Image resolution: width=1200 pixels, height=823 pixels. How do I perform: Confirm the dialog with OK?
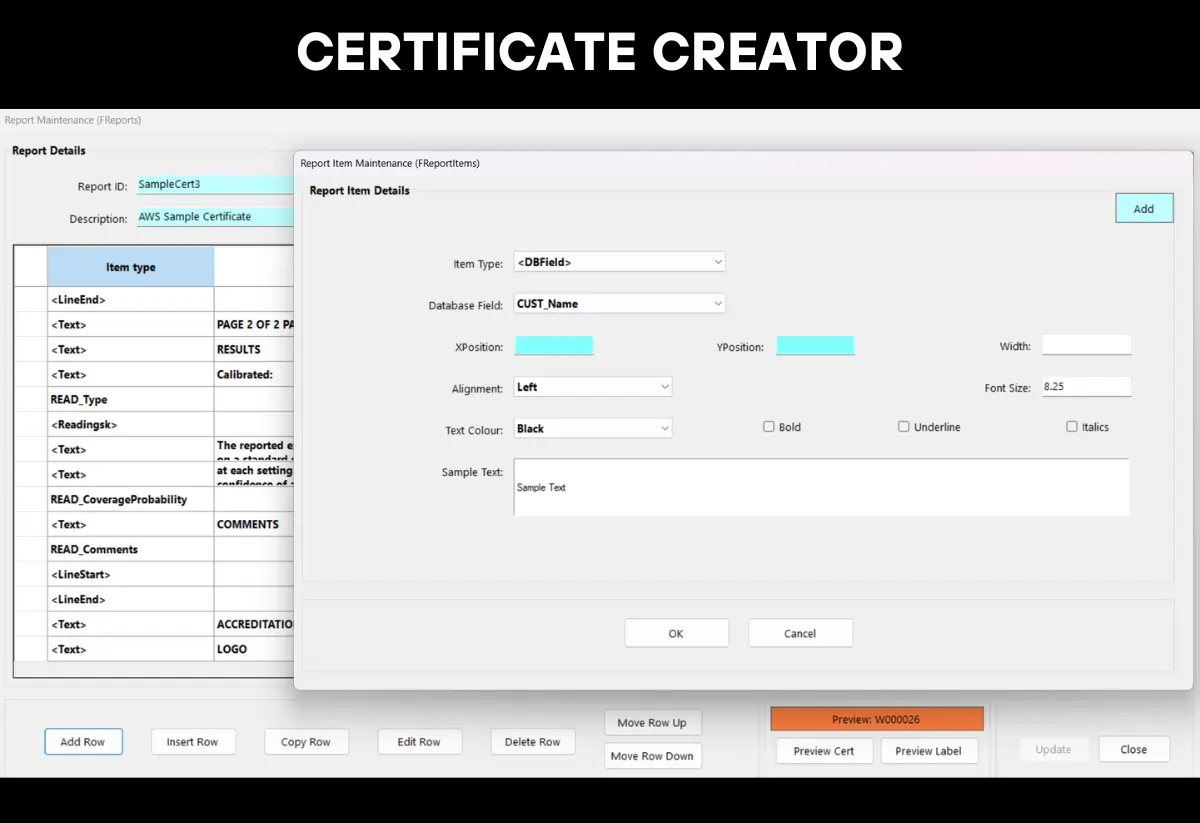pyautogui.click(x=676, y=632)
